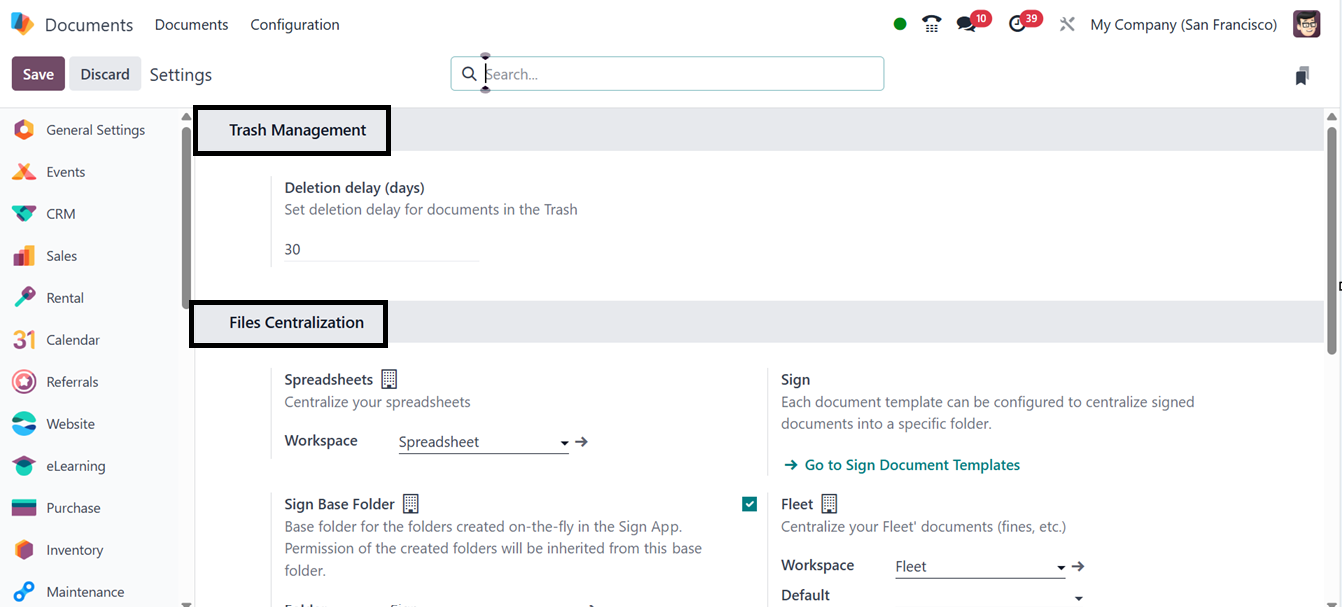Open the company selector My Company (San Francisco)
Image resolution: width=1342 pixels, height=607 pixels.
pyautogui.click(x=1183, y=25)
